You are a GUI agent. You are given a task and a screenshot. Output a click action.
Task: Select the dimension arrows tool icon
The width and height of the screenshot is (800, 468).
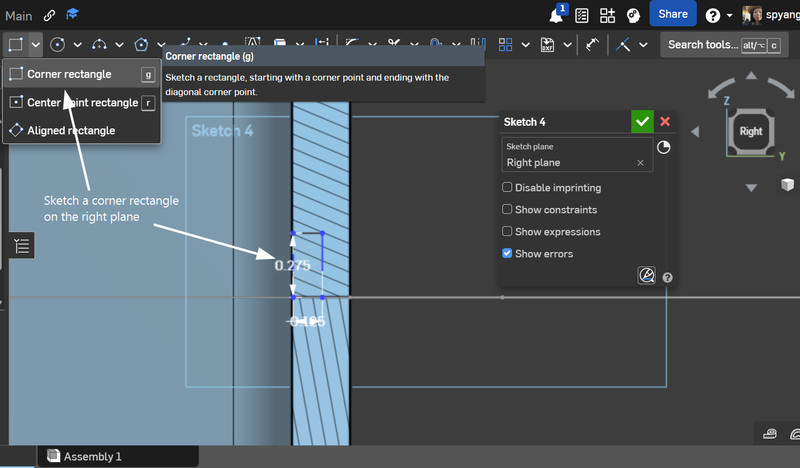coord(592,45)
